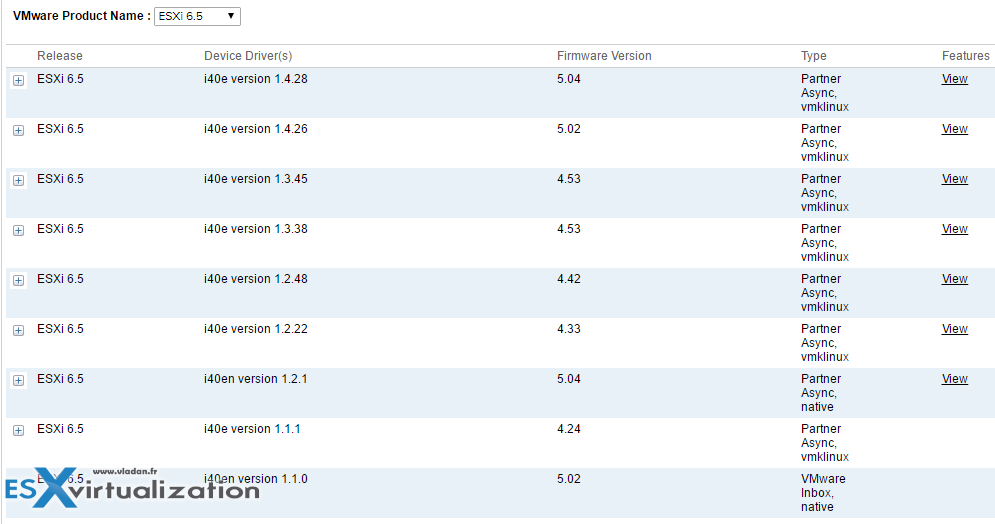Click plus icon for i40e version 1.2.22
Viewport: 995px width, 524px height.
coord(18,330)
